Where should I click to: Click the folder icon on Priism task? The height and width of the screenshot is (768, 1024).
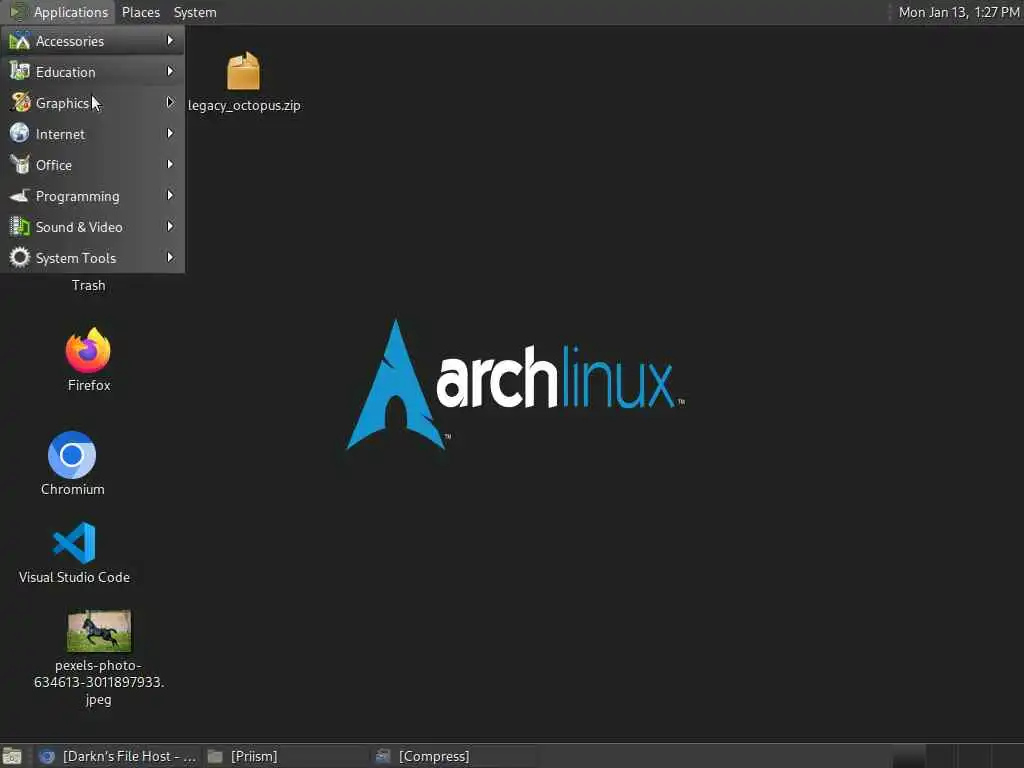coord(215,756)
